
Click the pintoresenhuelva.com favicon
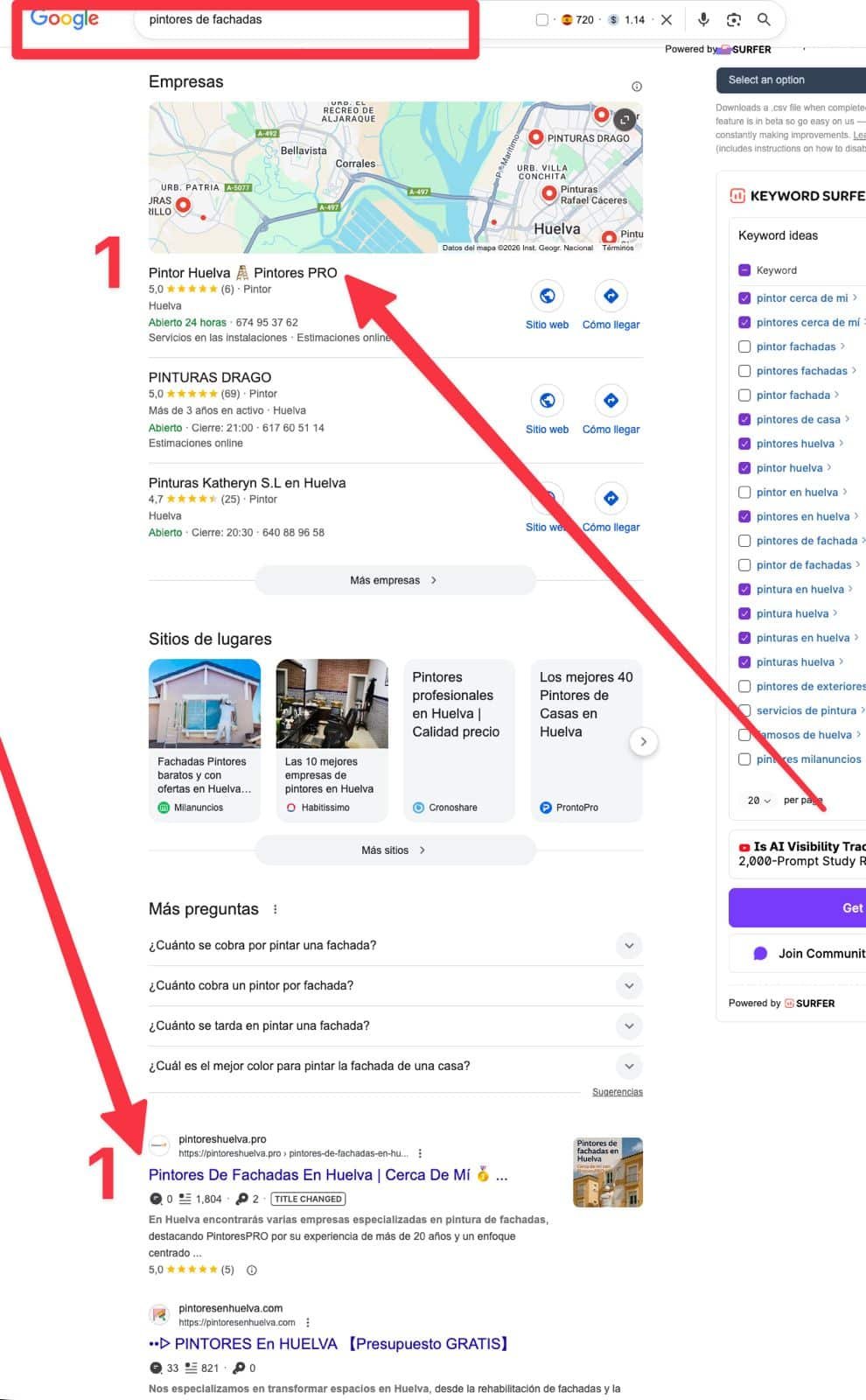[159, 1314]
